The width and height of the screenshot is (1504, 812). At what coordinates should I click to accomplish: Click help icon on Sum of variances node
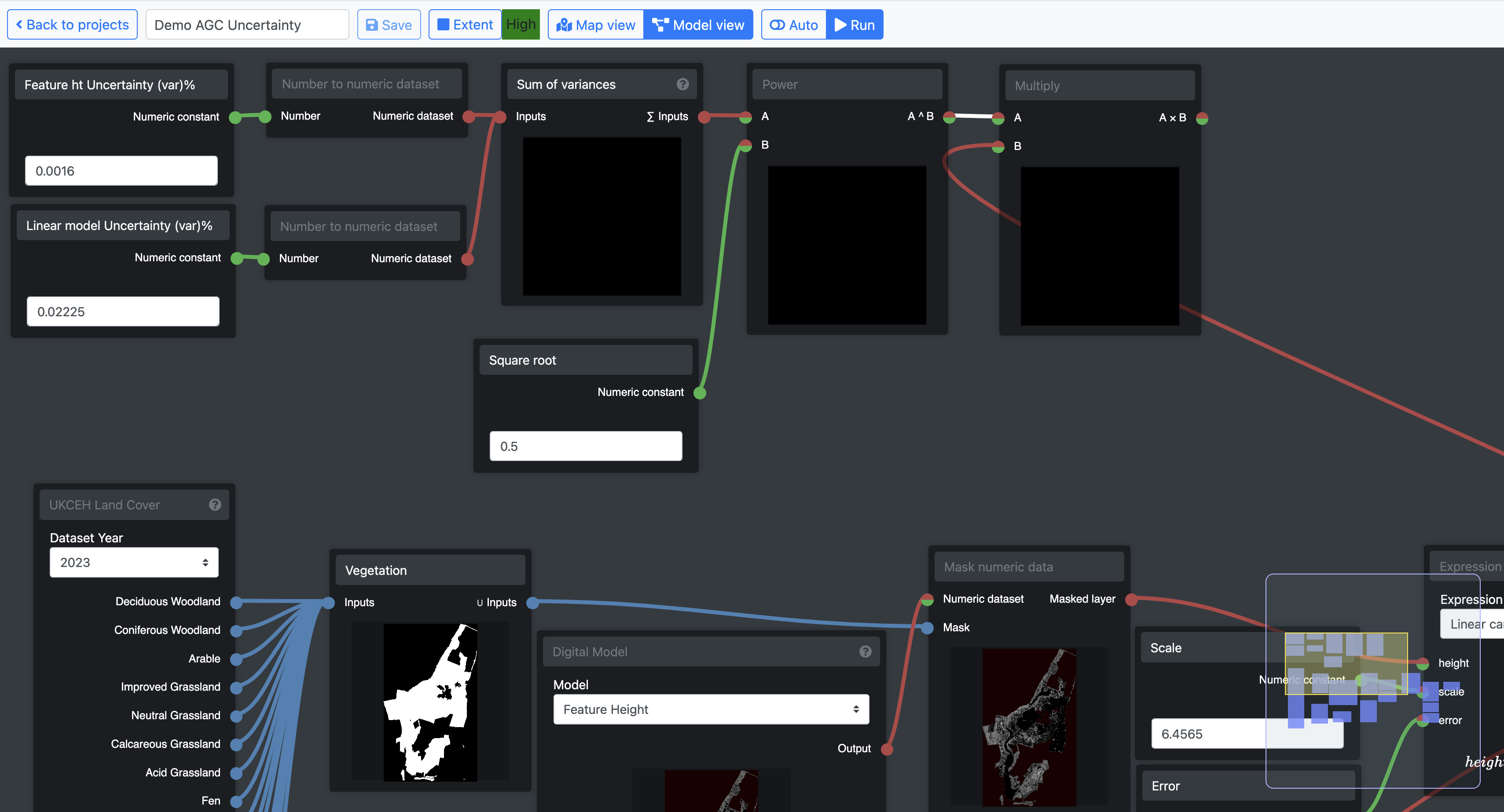[682, 84]
